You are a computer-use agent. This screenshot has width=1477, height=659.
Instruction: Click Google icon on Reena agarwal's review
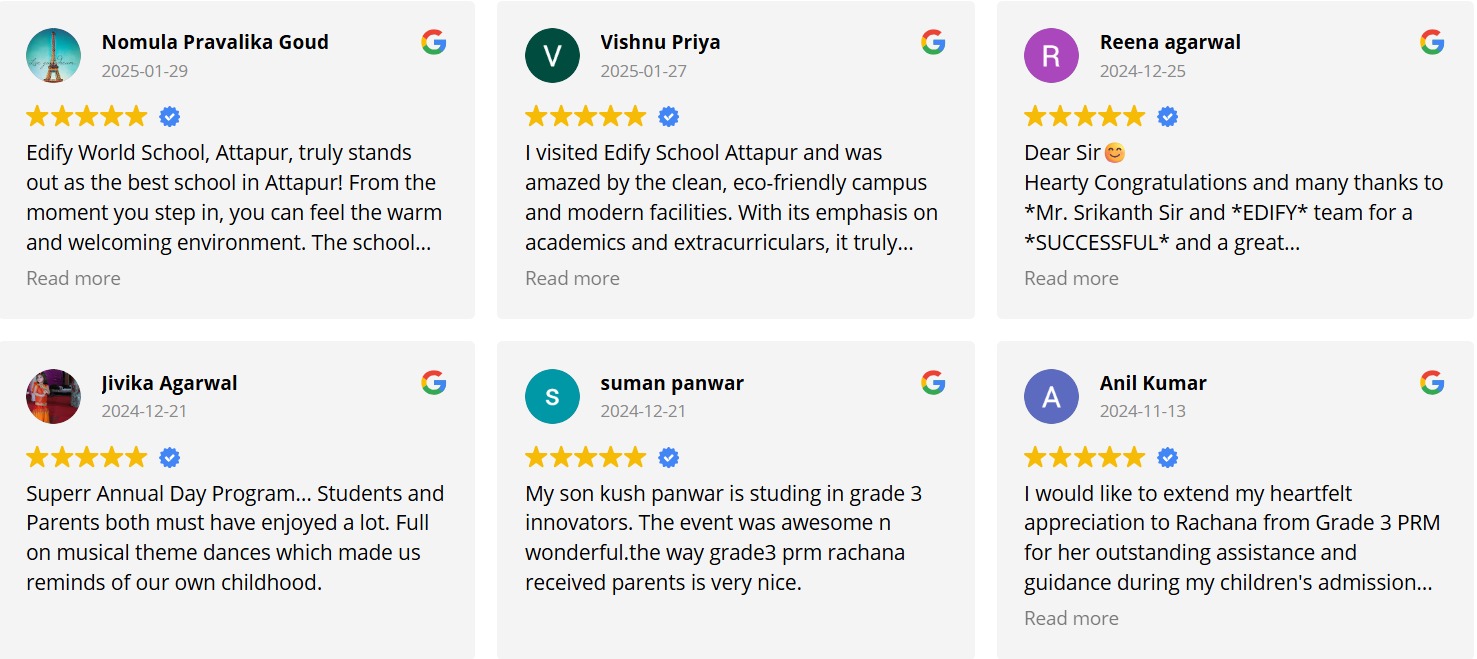(x=1432, y=42)
